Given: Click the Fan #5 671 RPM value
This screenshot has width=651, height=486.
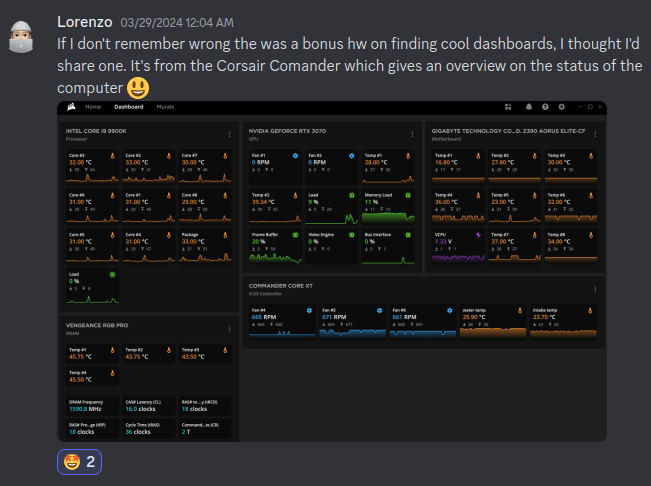Looking at the screenshot, I should point(334,317).
